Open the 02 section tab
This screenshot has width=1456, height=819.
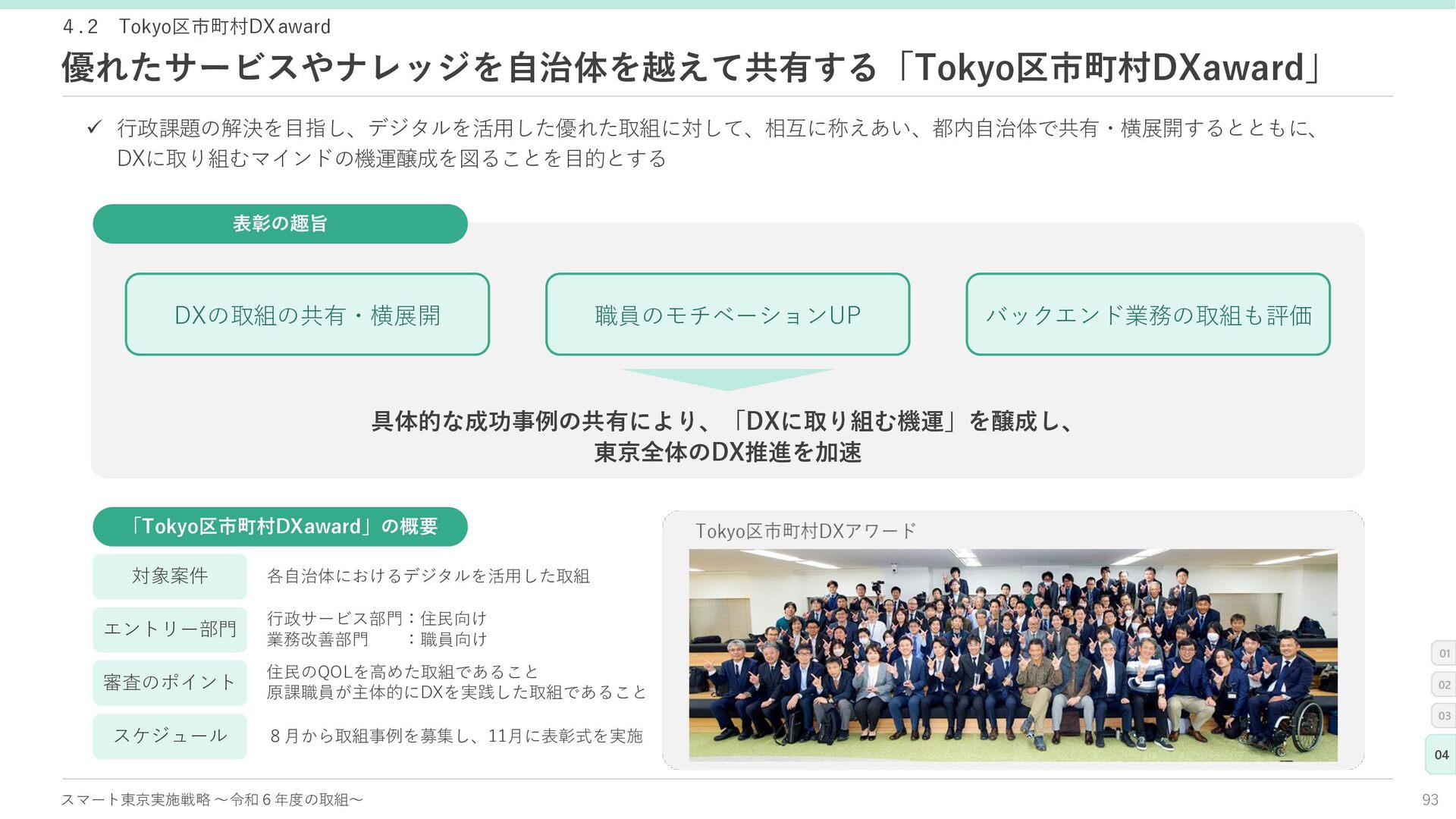click(1444, 684)
